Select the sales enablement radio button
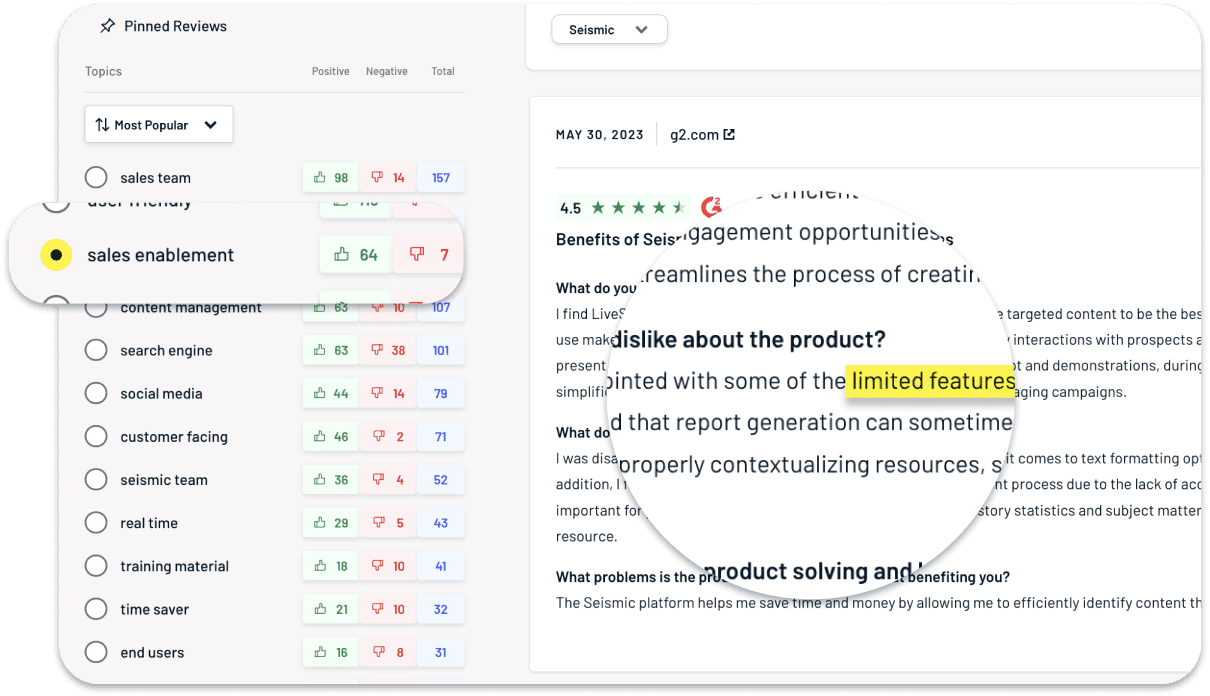Screen dimensions: 1210x696 (x=56, y=255)
